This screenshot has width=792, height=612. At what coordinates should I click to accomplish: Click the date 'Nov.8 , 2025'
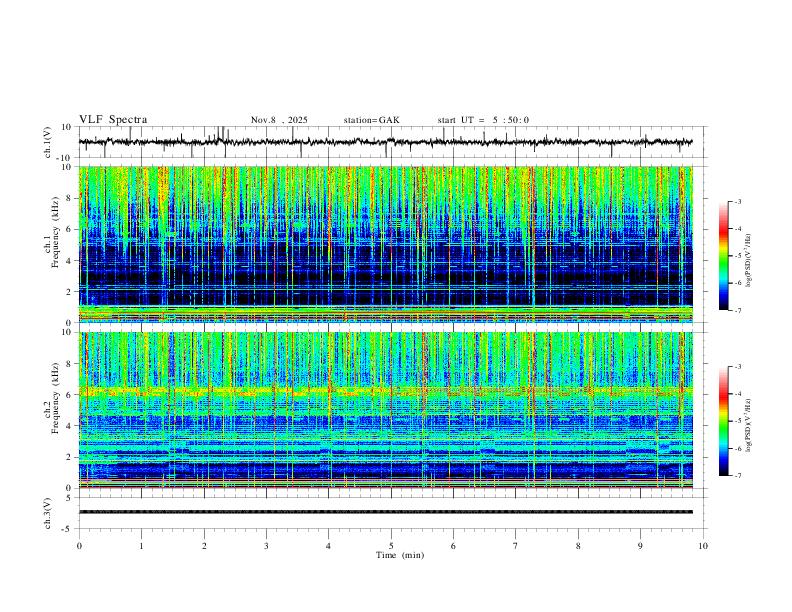coord(279,120)
